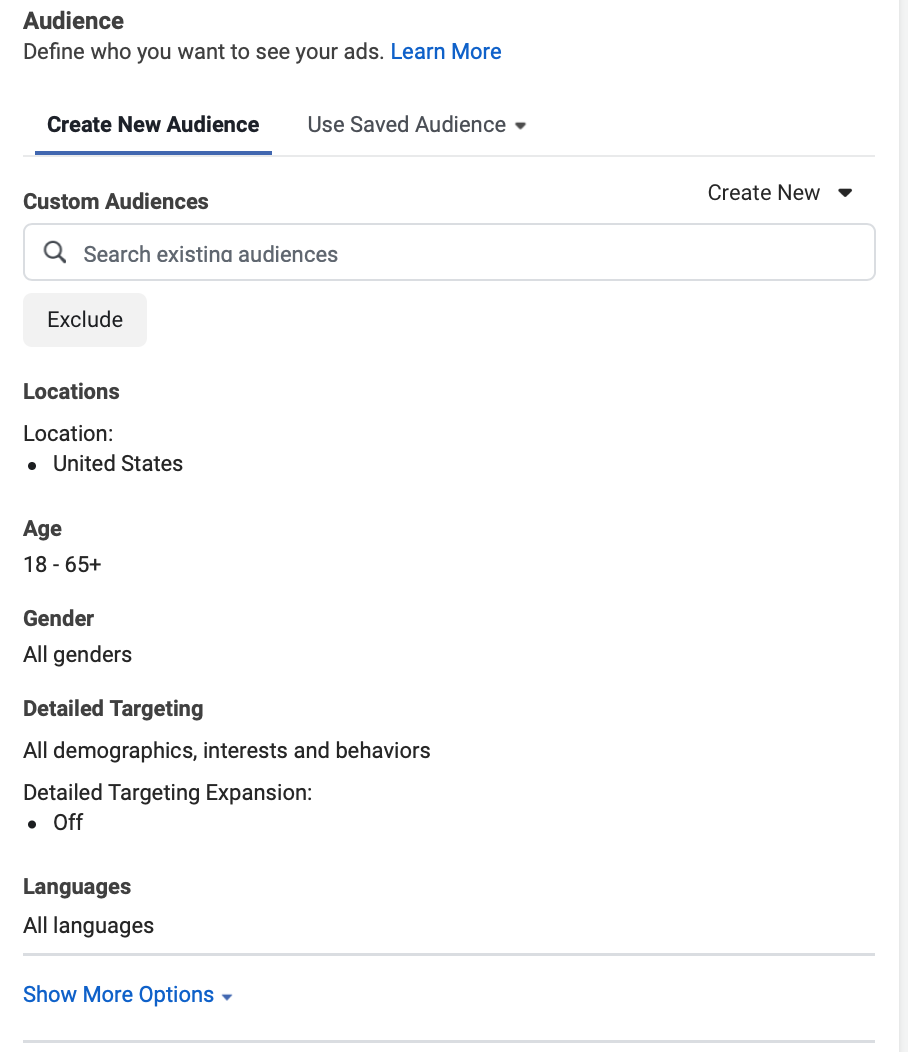Viewport: 908px width, 1052px height.
Task: Modify the Detailed Targeting selection
Action: pos(227,750)
